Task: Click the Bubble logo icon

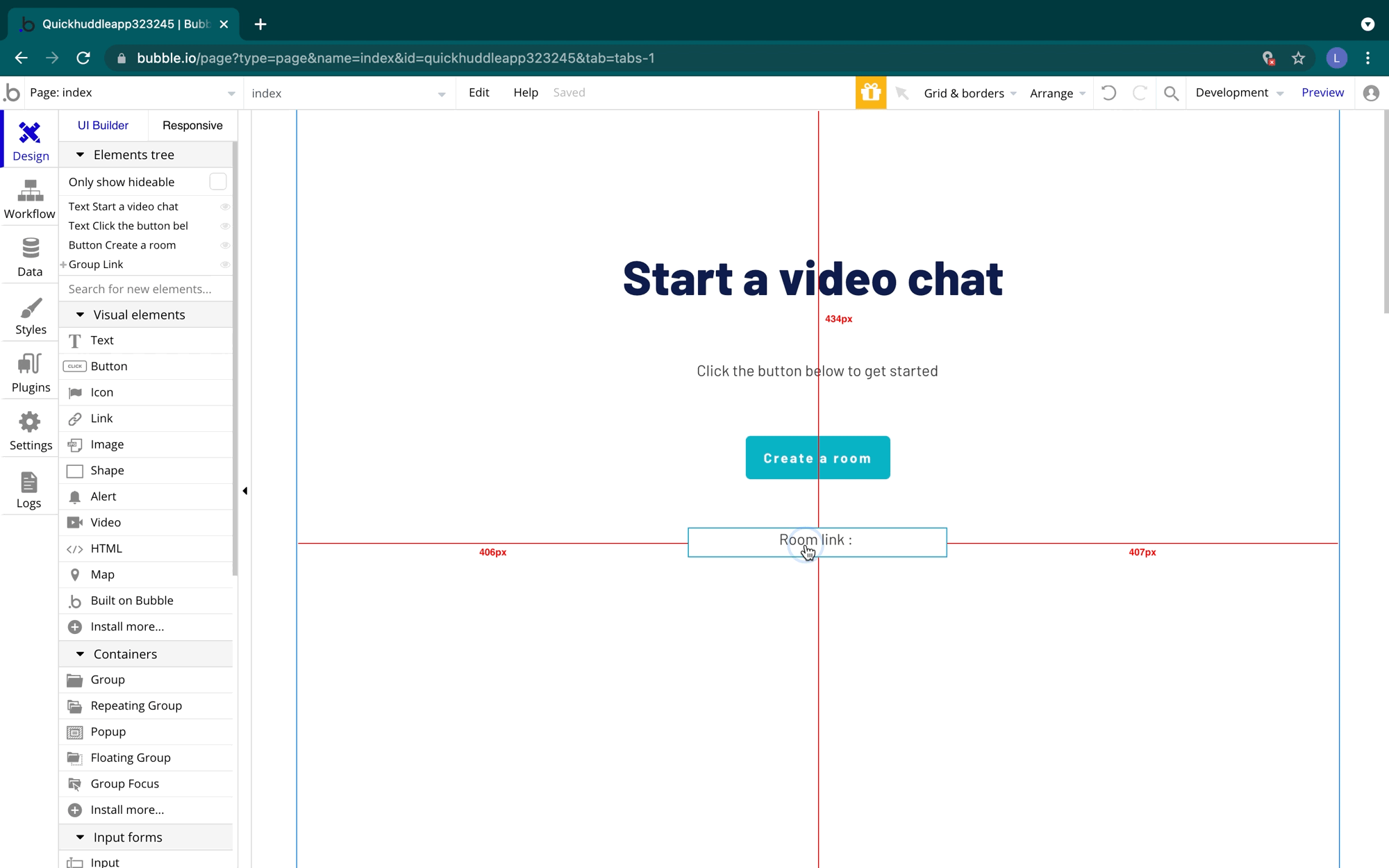Action: 12,92
